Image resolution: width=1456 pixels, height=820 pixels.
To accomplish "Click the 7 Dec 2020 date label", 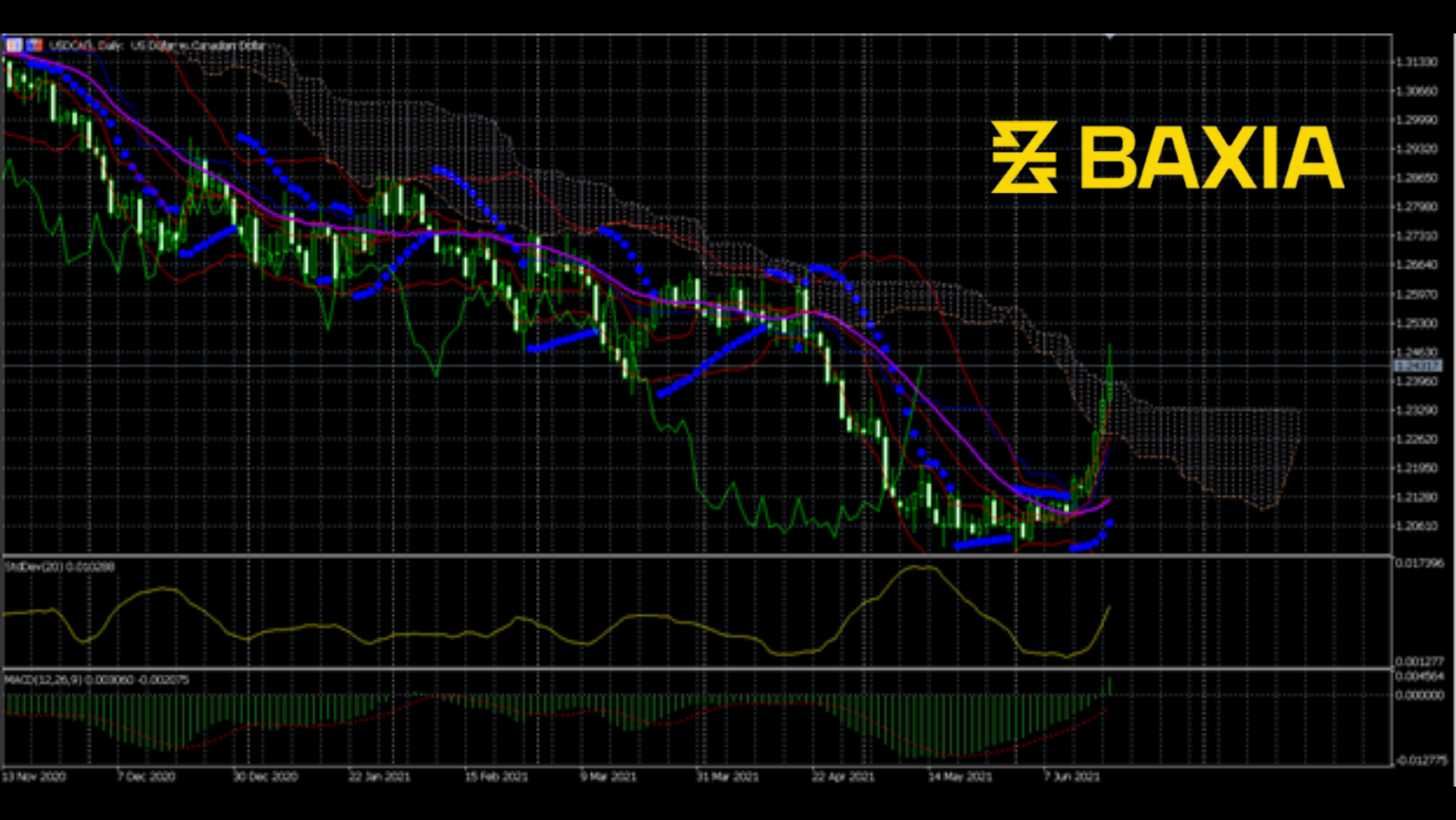I will pos(146,777).
